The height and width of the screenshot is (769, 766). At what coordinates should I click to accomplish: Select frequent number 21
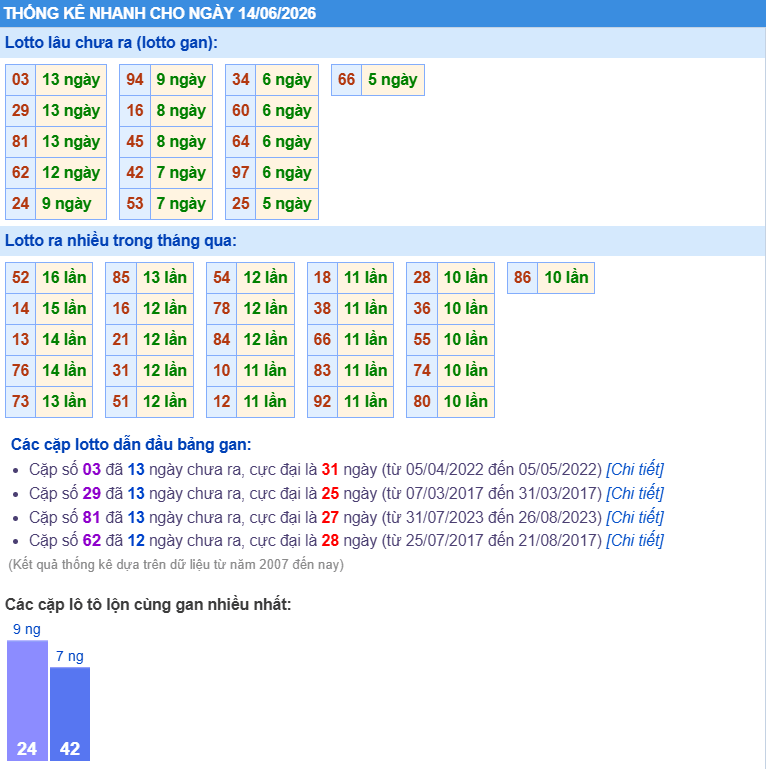[121, 339]
